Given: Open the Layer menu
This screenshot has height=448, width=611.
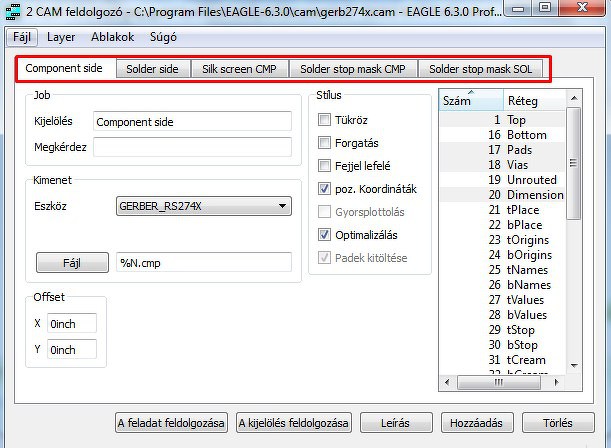Looking at the screenshot, I should [61, 37].
